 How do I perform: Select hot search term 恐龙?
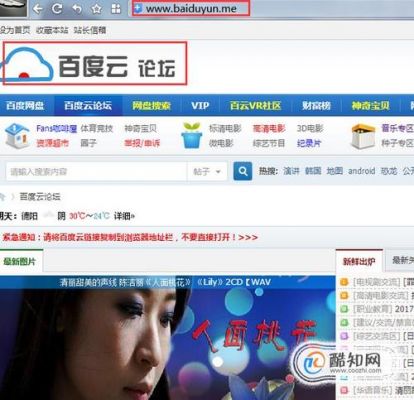389,171
